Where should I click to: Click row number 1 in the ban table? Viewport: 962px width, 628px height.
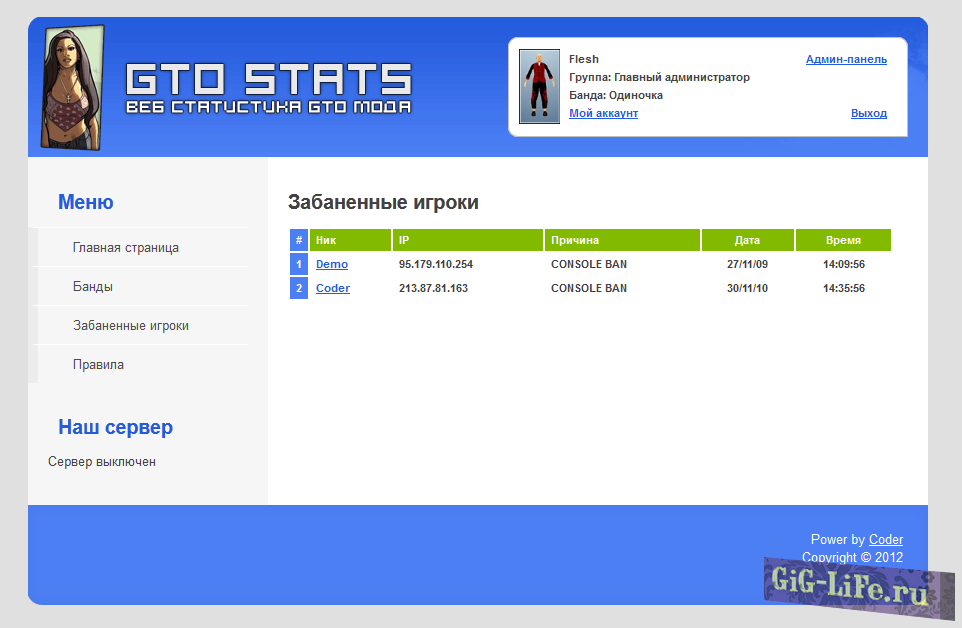pyautogui.click(x=298, y=264)
